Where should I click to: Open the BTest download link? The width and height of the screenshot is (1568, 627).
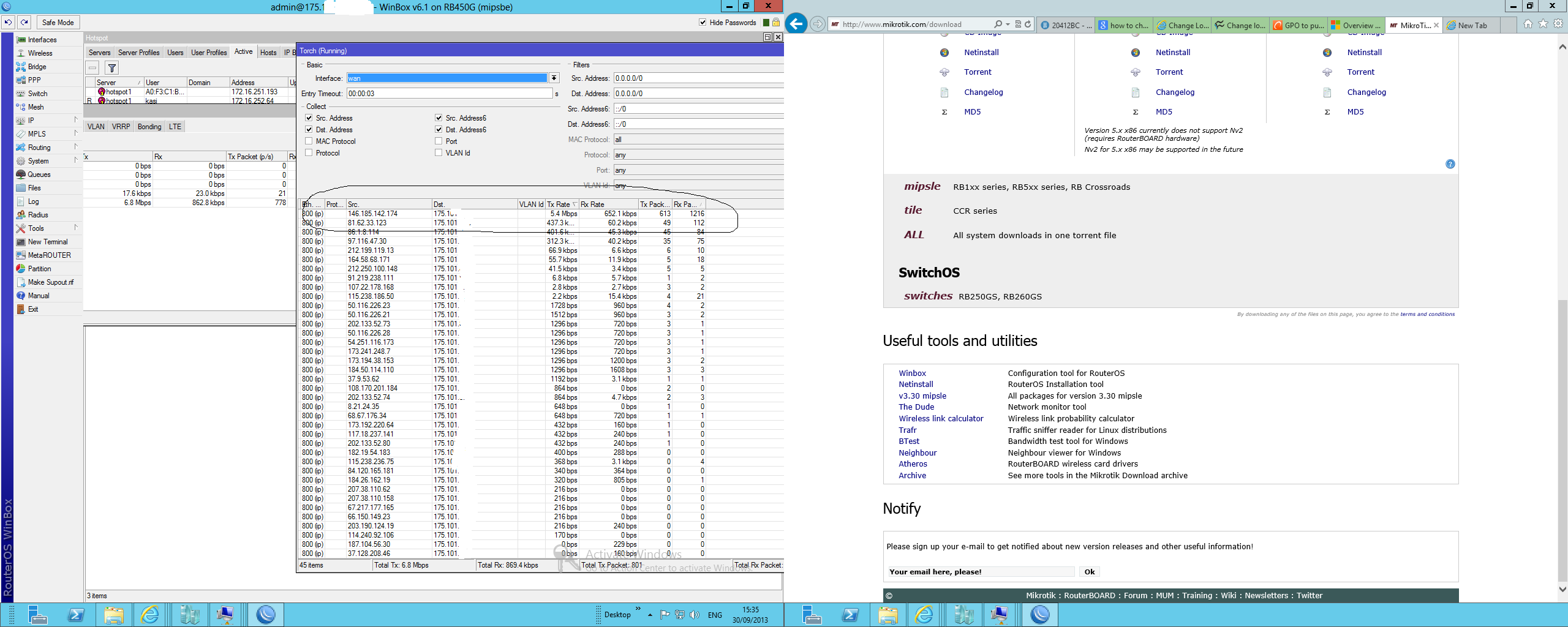click(909, 441)
